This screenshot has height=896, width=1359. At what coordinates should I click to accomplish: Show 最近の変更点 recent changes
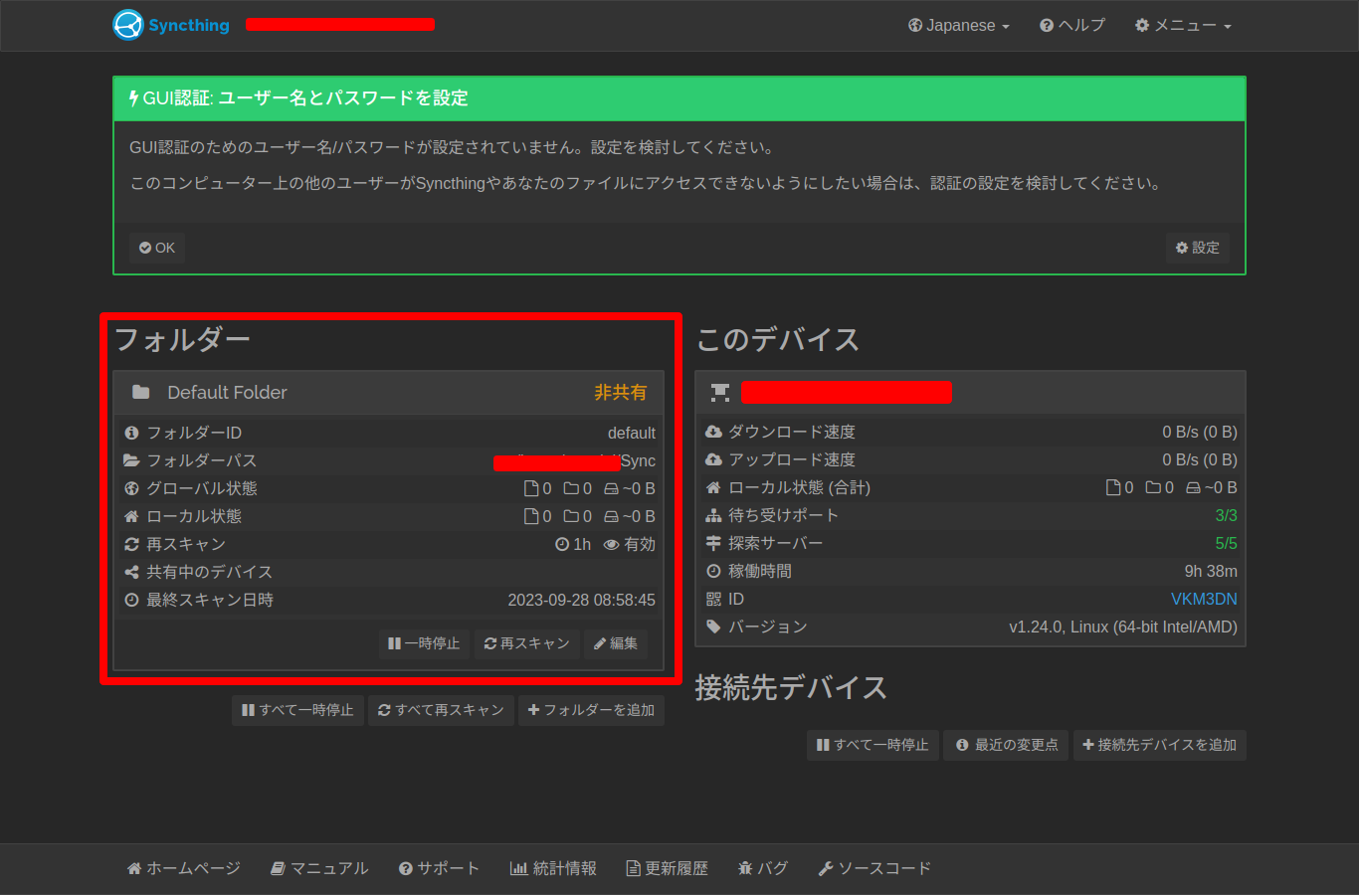[1006, 745]
